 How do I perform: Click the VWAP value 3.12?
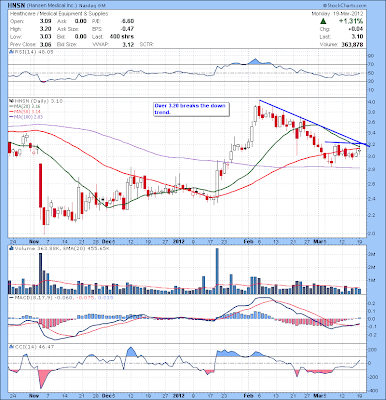click(x=129, y=44)
